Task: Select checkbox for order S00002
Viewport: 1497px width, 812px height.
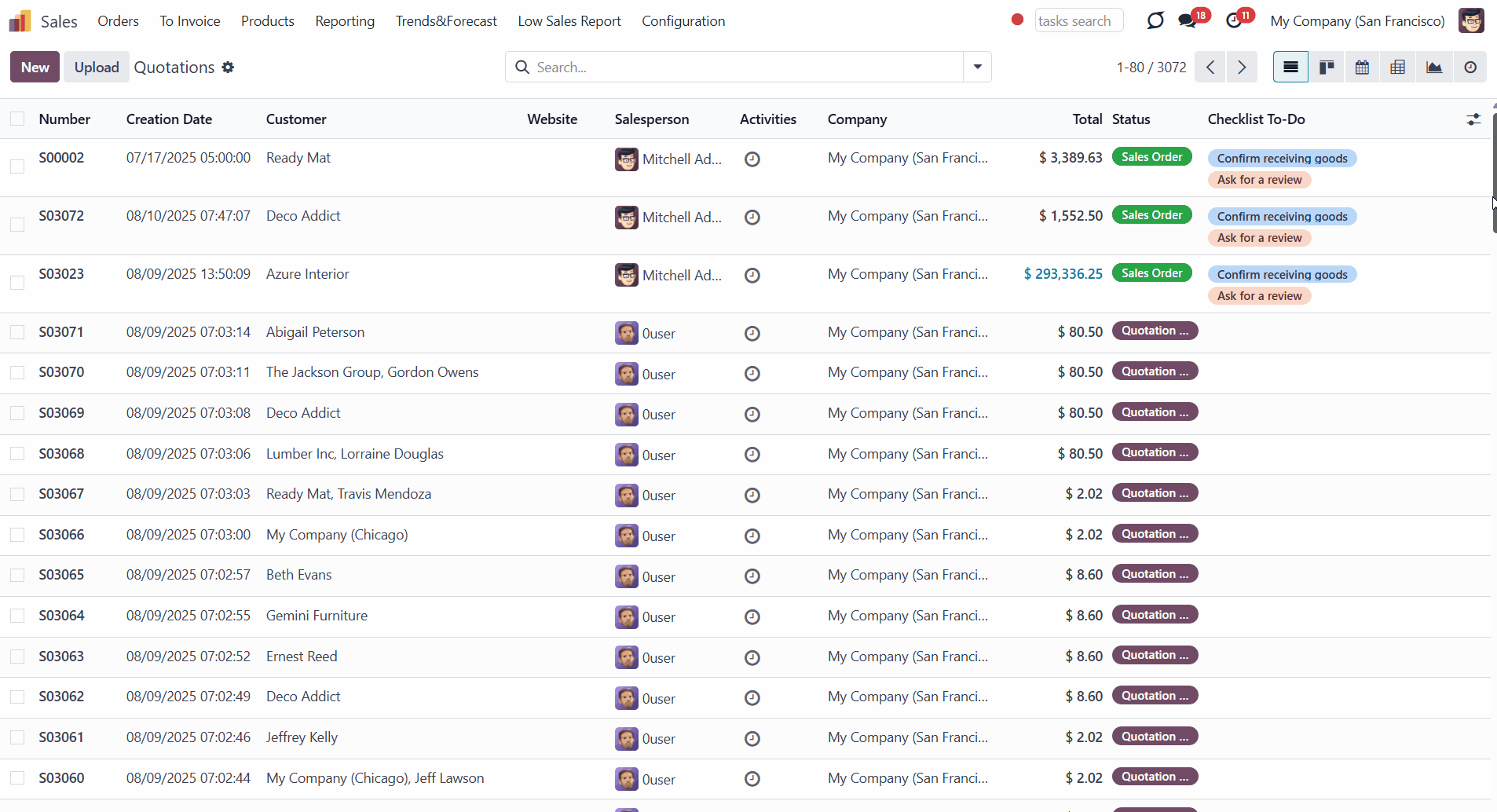Action: point(17,166)
